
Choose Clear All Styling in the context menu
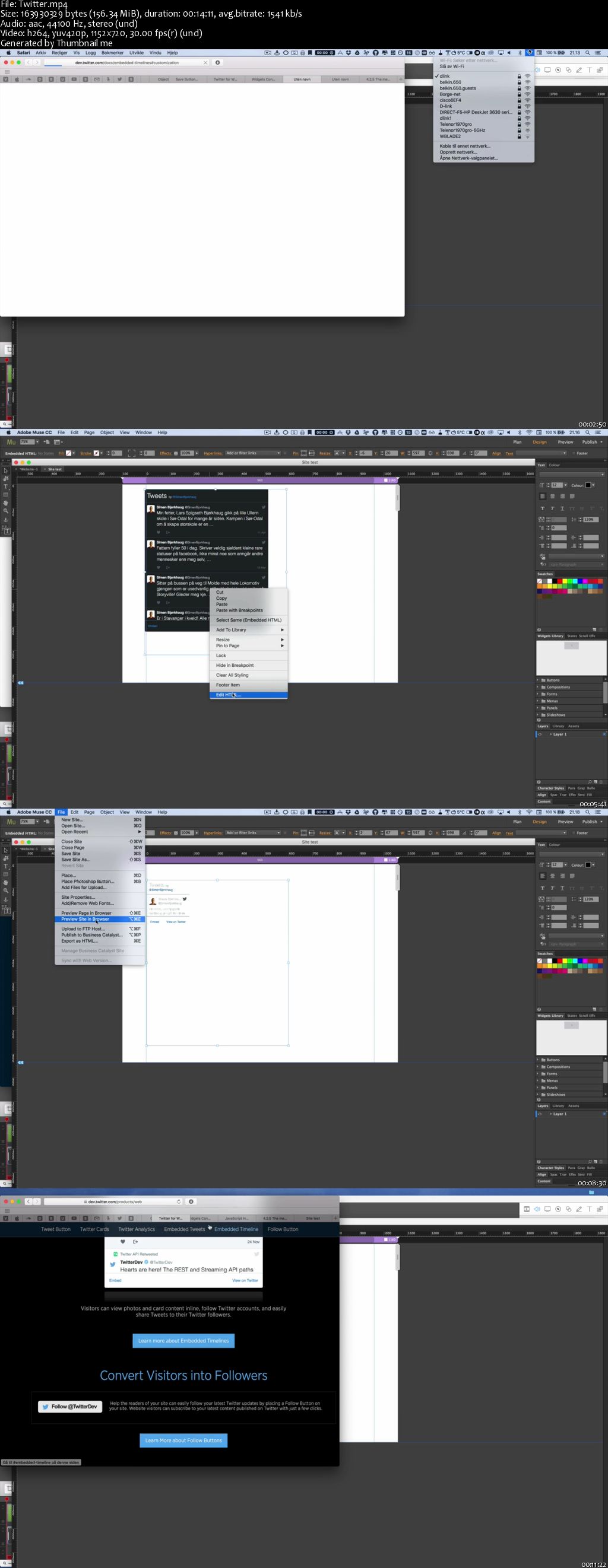pyautogui.click(x=249, y=675)
